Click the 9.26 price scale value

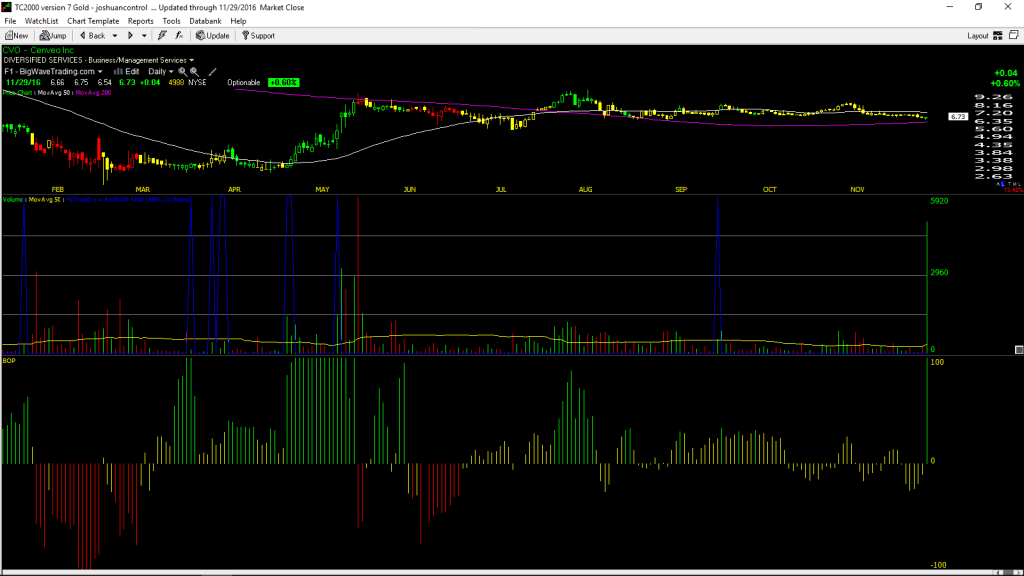click(993, 97)
